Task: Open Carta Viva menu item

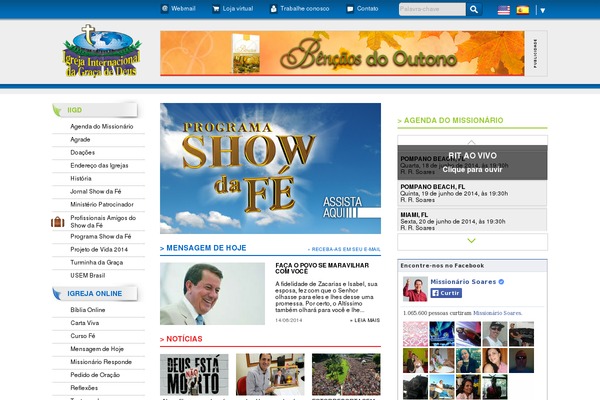Action: (84, 323)
